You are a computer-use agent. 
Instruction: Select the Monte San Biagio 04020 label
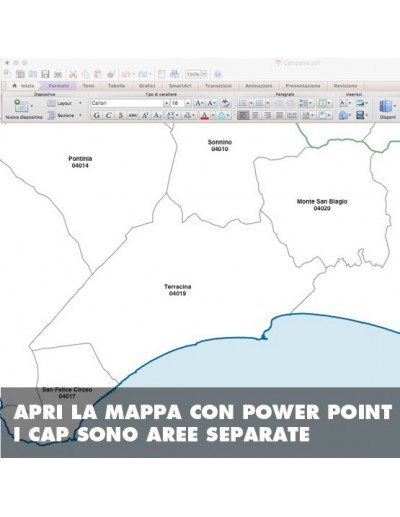pos(322,205)
